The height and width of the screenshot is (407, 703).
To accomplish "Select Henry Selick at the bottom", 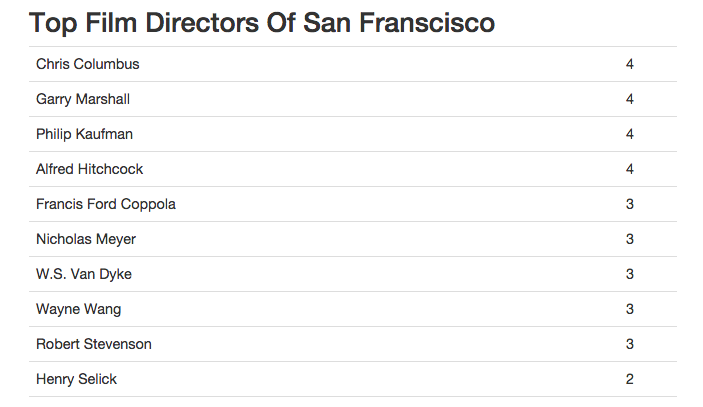I will tap(76, 379).
